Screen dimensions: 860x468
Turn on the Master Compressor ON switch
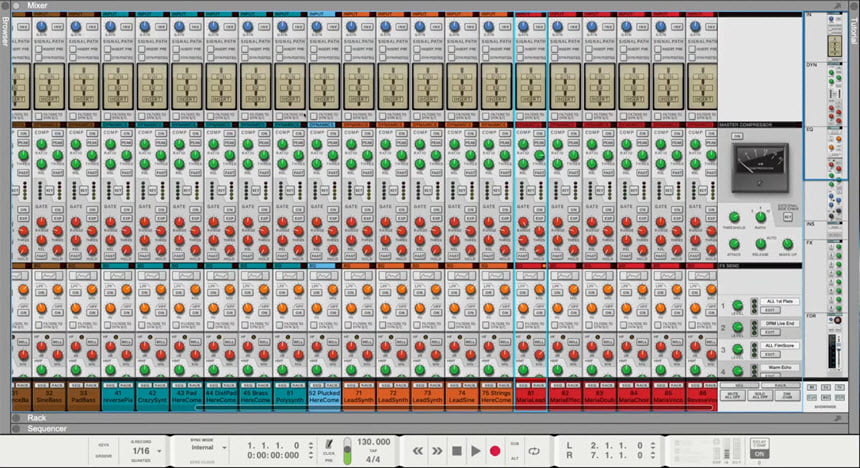point(738,137)
